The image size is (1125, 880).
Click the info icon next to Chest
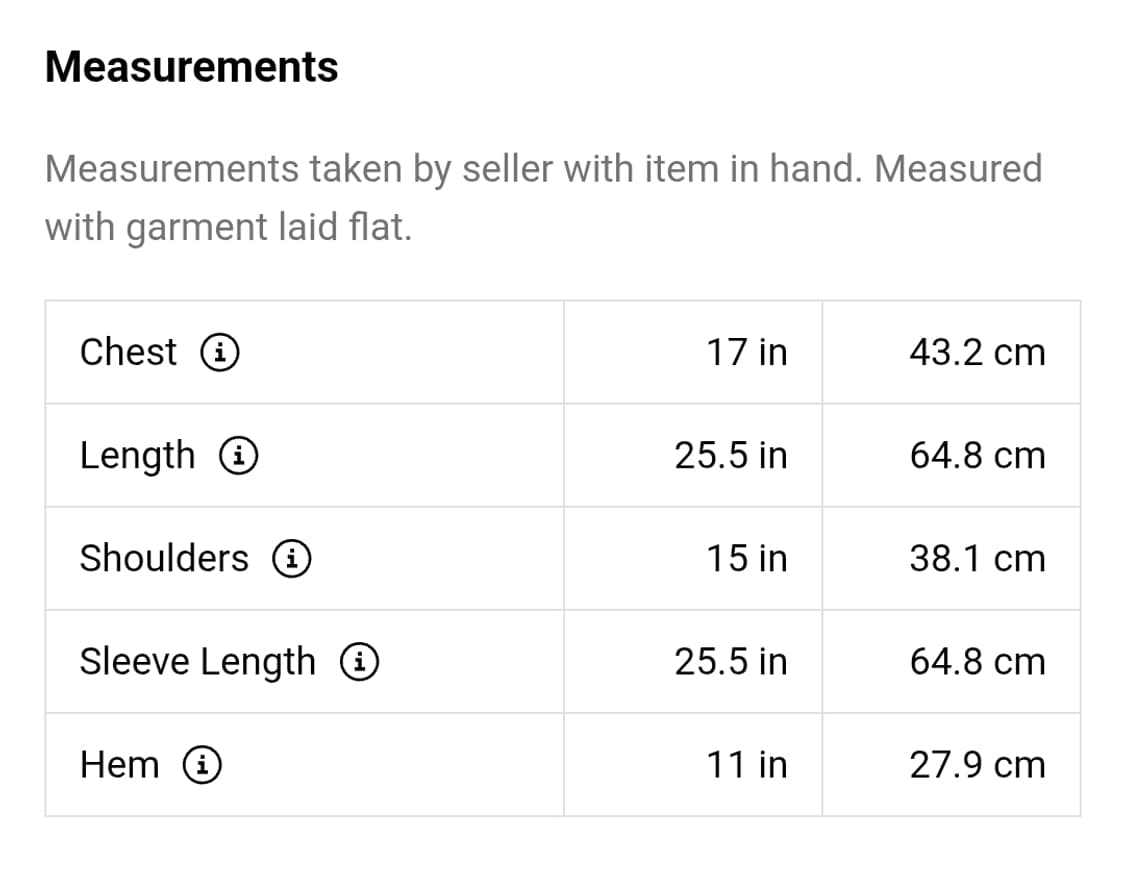220,352
